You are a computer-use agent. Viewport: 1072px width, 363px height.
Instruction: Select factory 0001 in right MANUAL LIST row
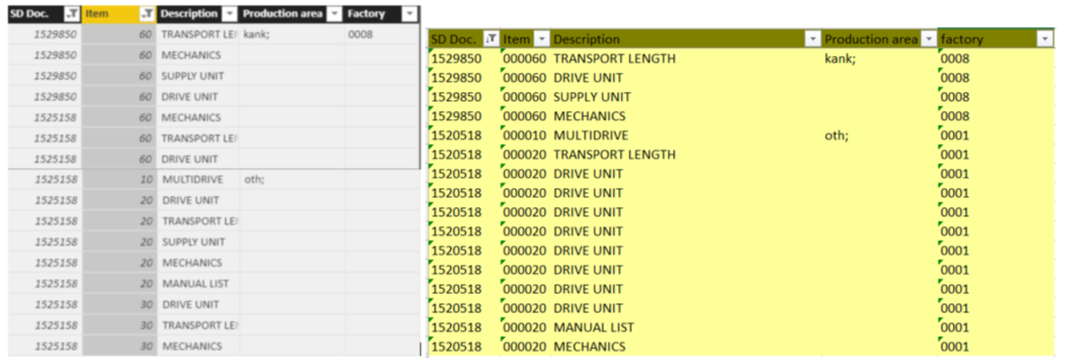(996, 327)
